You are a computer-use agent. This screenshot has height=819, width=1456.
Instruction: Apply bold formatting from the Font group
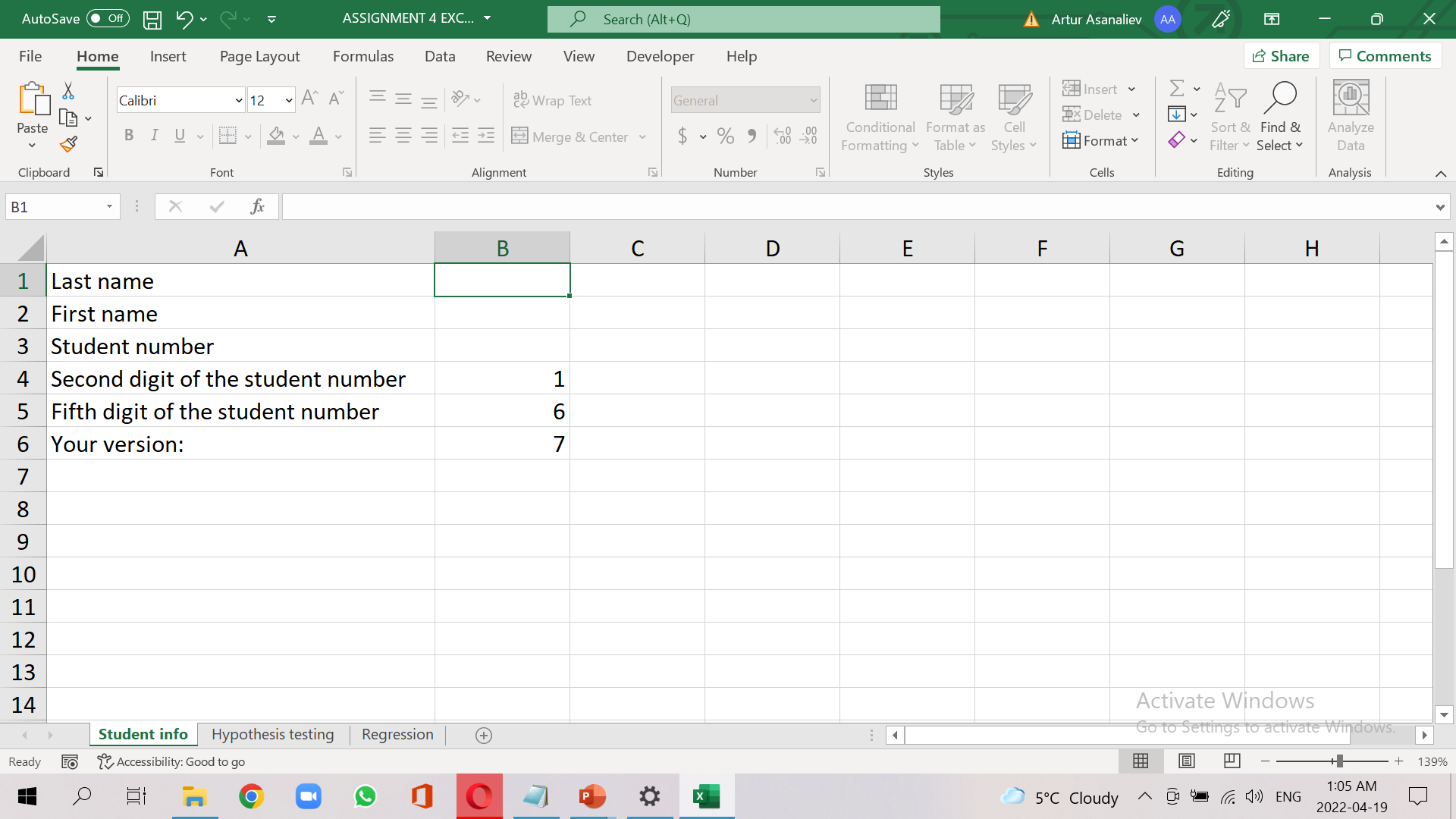tap(129, 135)
